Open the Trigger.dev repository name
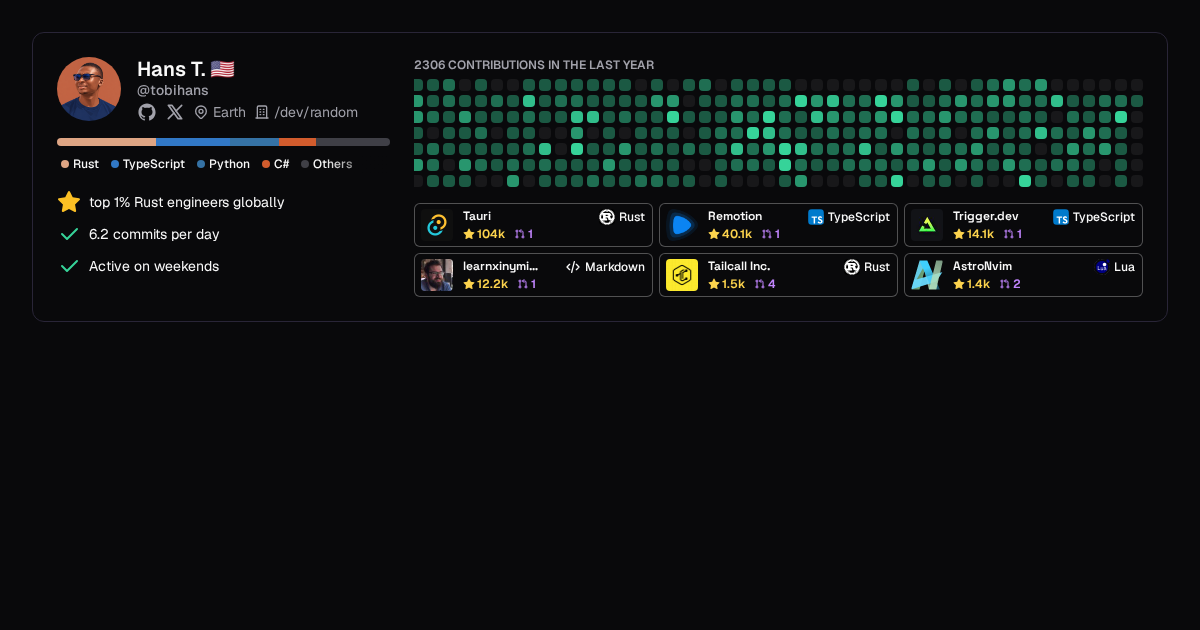1200x630 pixels. (x=986, y=216)
